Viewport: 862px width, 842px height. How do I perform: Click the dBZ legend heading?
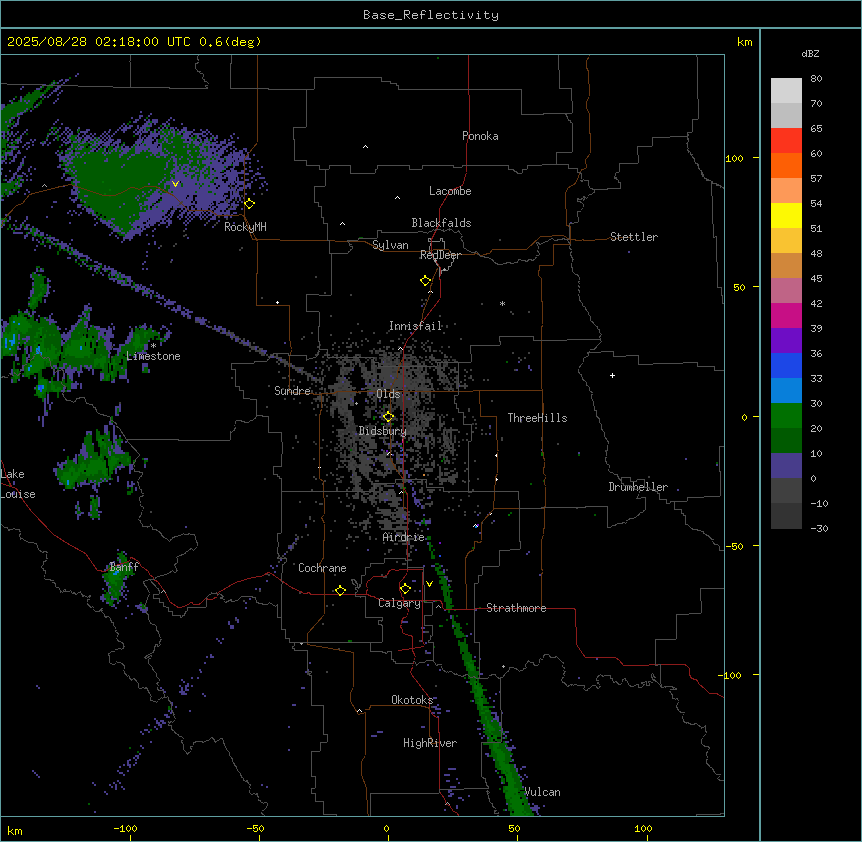(x=810, y=53)
